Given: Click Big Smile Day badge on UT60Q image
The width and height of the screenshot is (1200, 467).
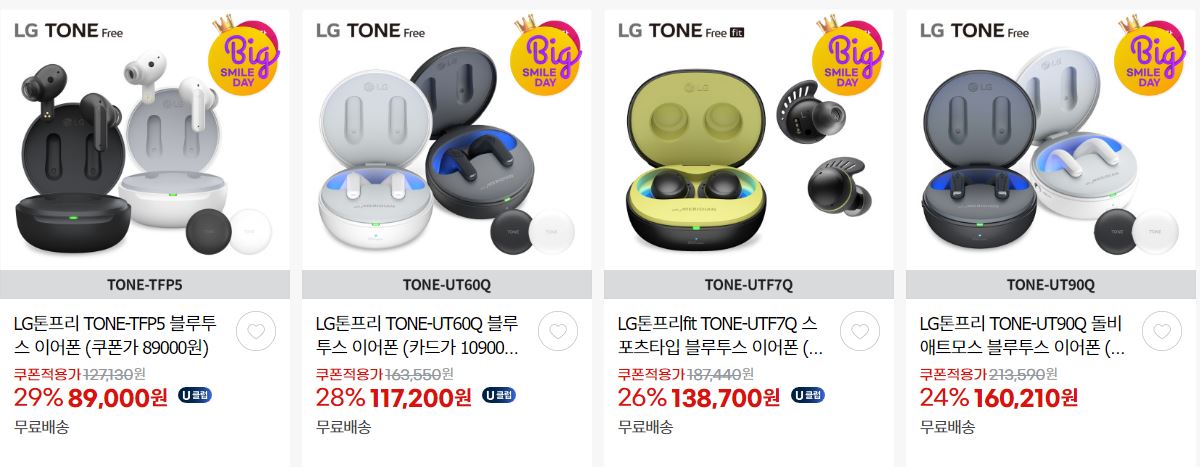Looking at the screenshot, I should pyautogui.click(x=545, y=55).
